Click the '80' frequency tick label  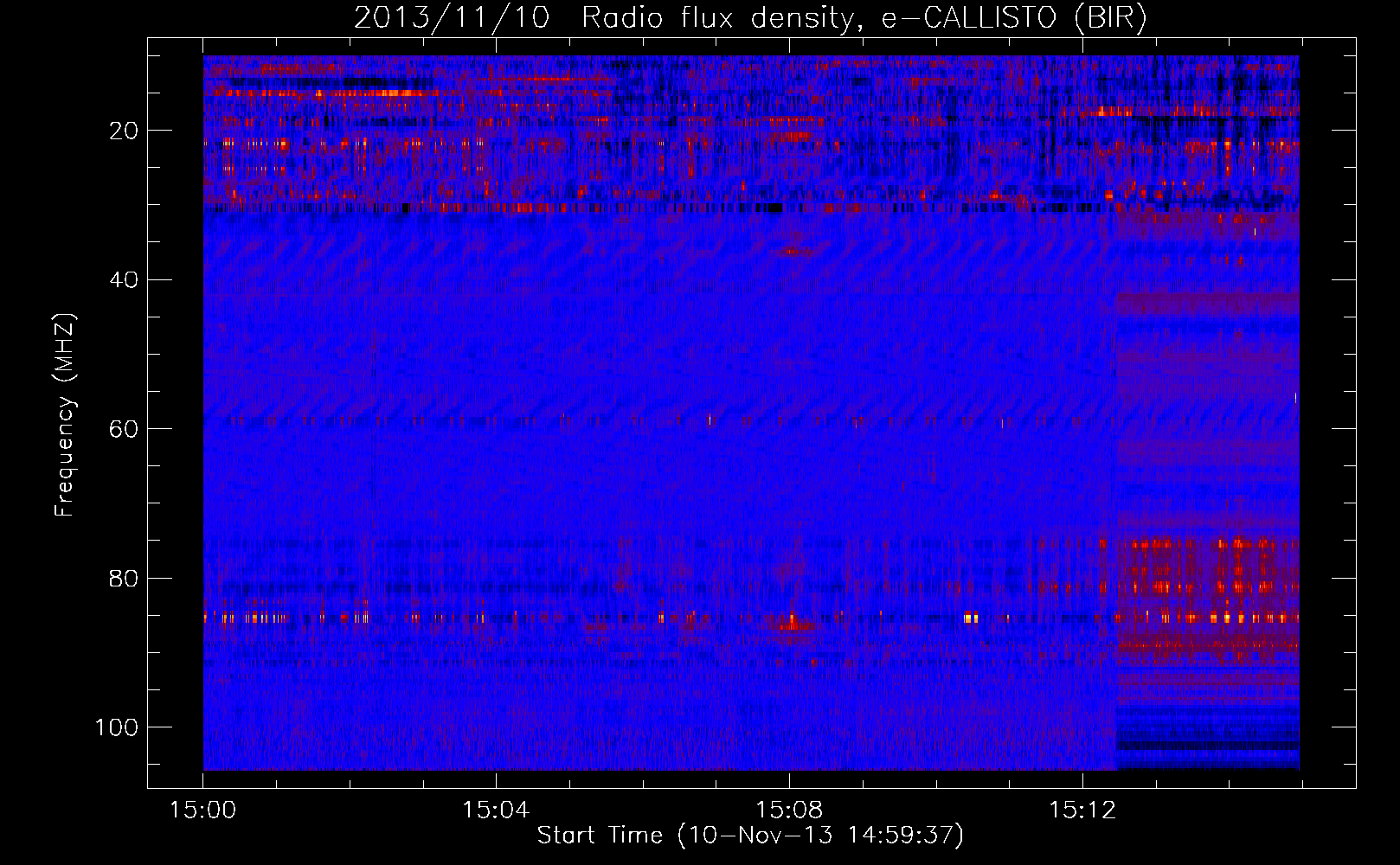pos(124,578)
